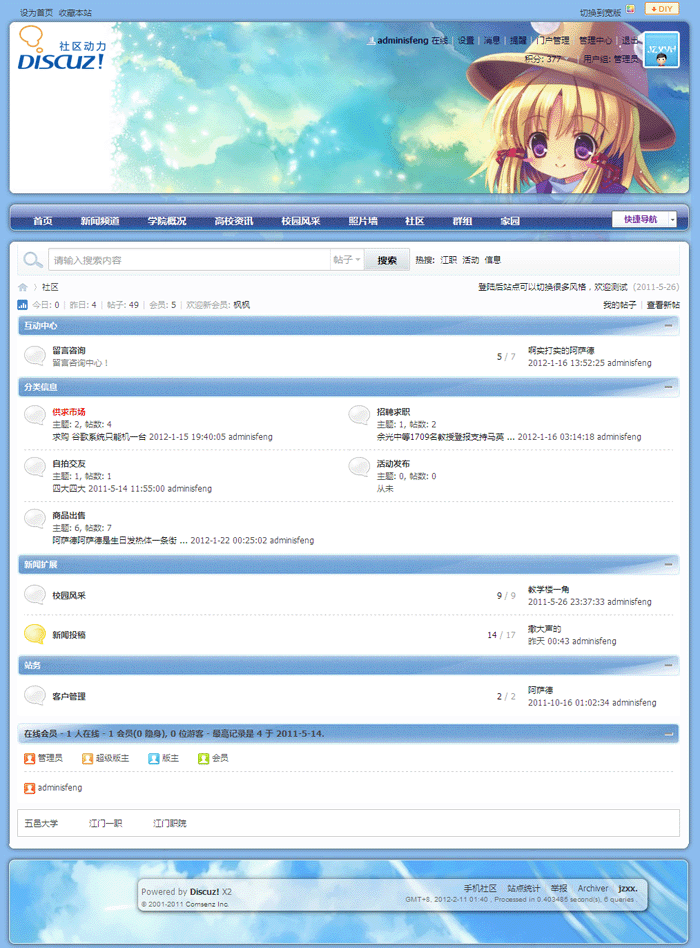The image size is (700, 948).
Task: Open the 学院概况 nav tab
Action: [167, 221]
